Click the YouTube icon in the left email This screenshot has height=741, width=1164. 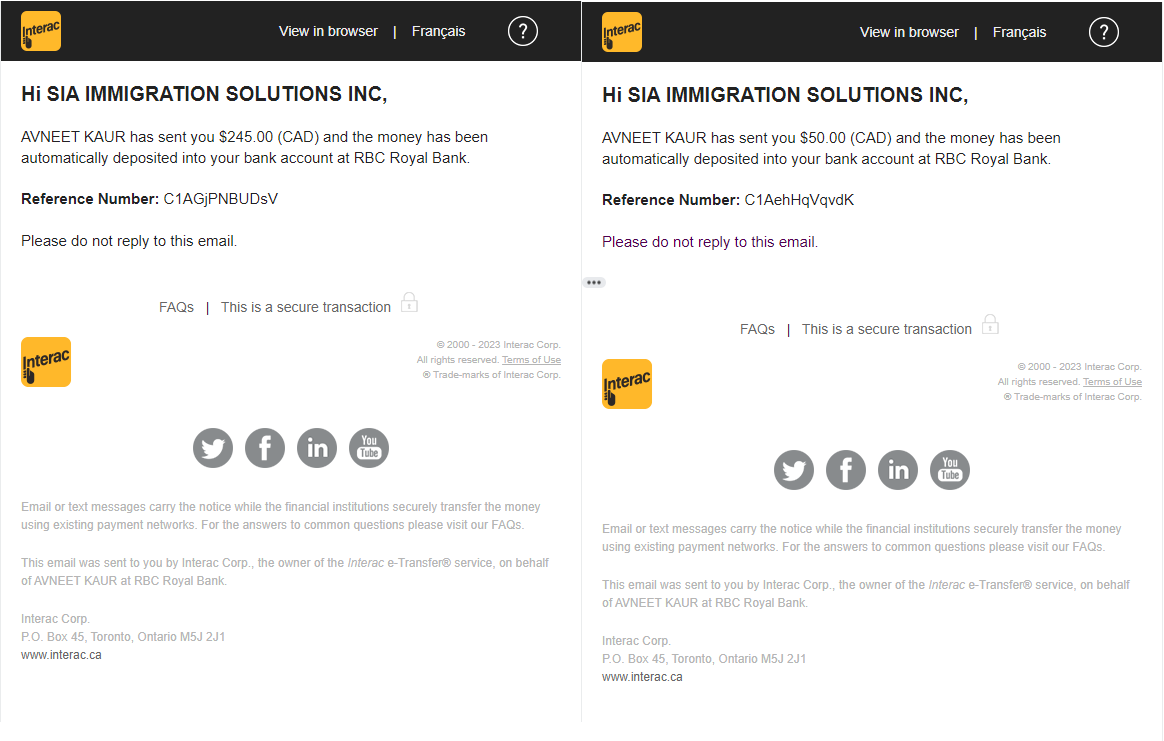coord(369,448)
